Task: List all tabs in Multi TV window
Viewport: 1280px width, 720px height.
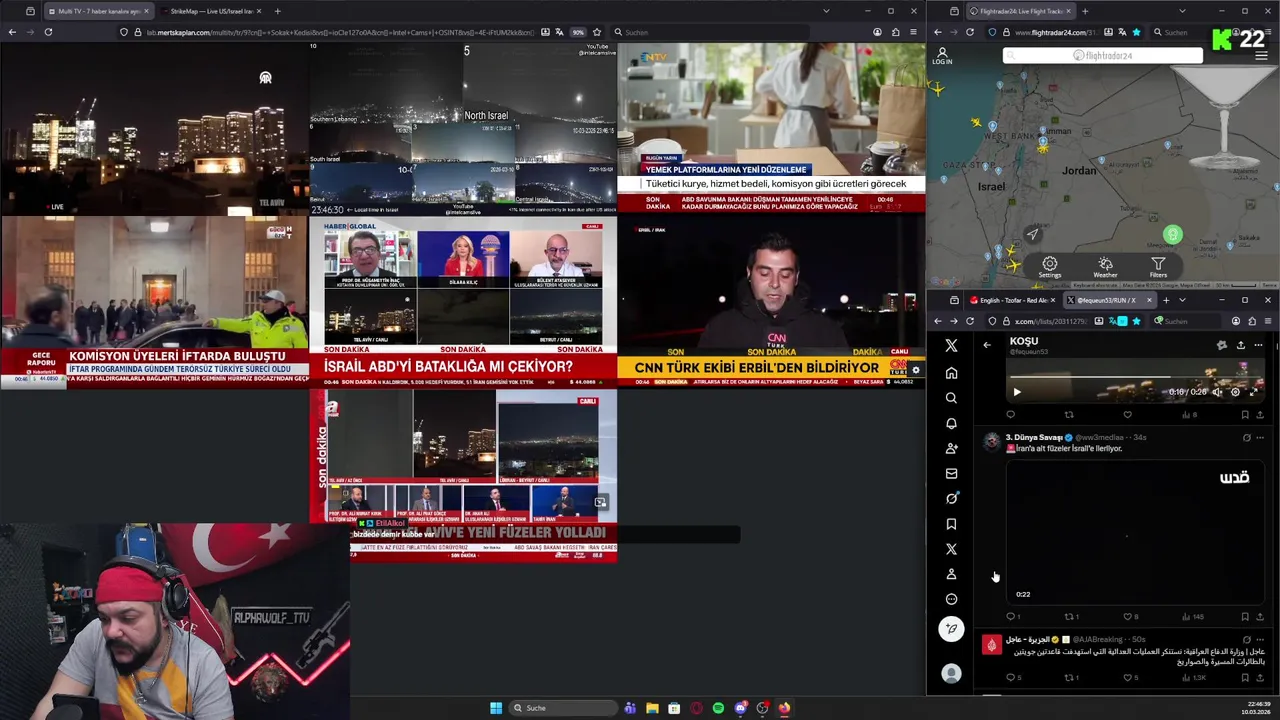Action: pos(826,11)
